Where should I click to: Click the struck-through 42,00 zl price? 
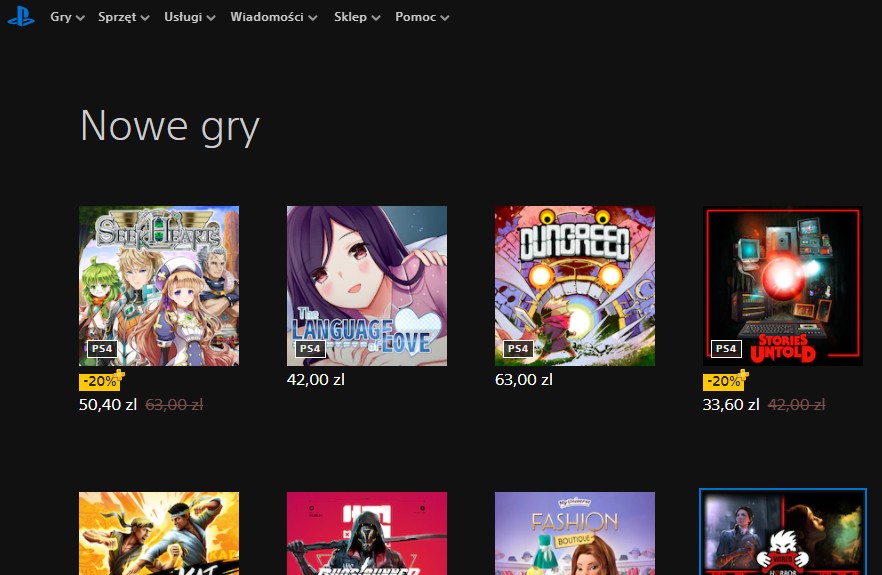(796, 405)
